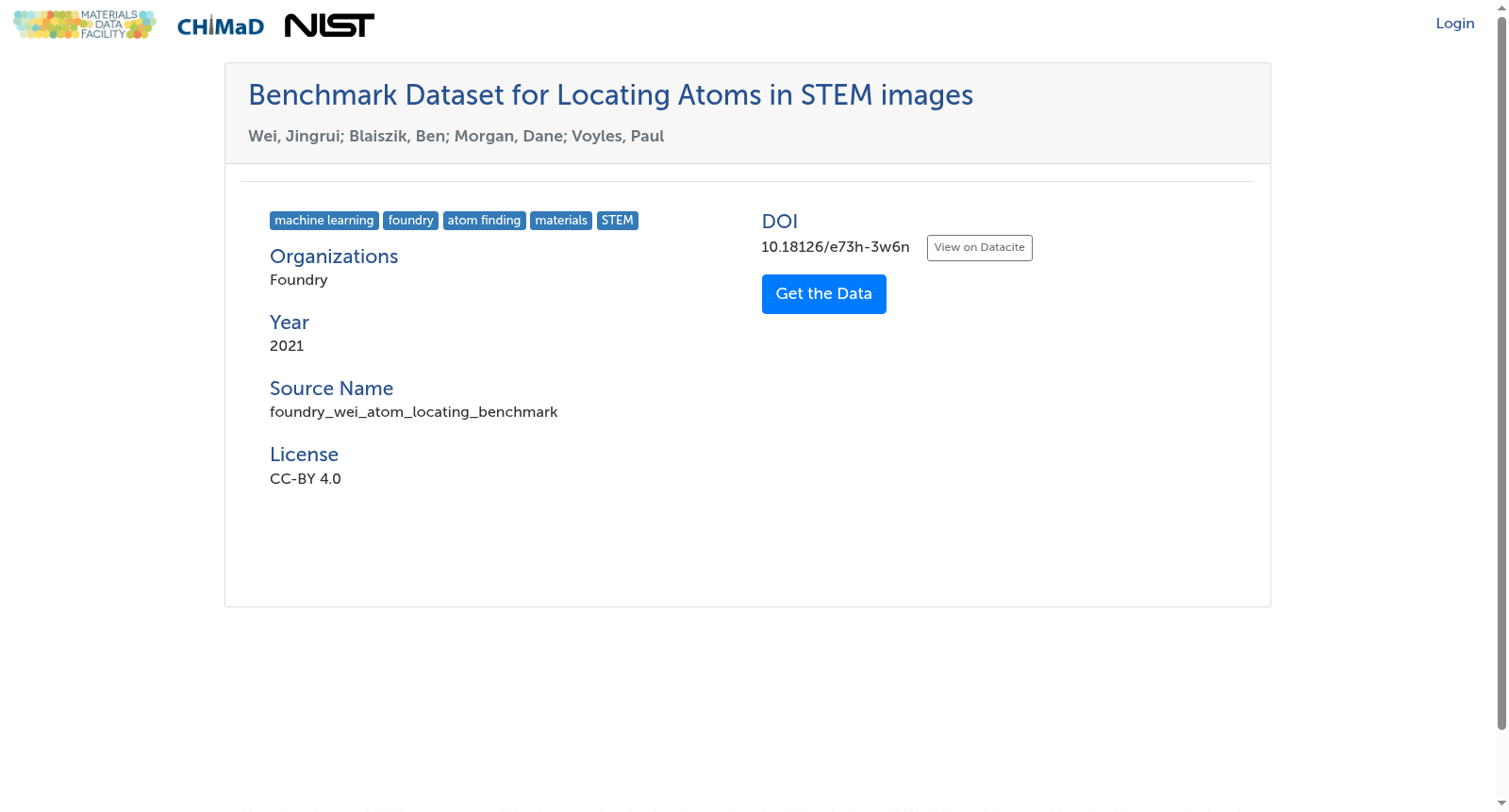Click the NIST logo
This screenshot has width=1509, height=812.
[329, 25]
